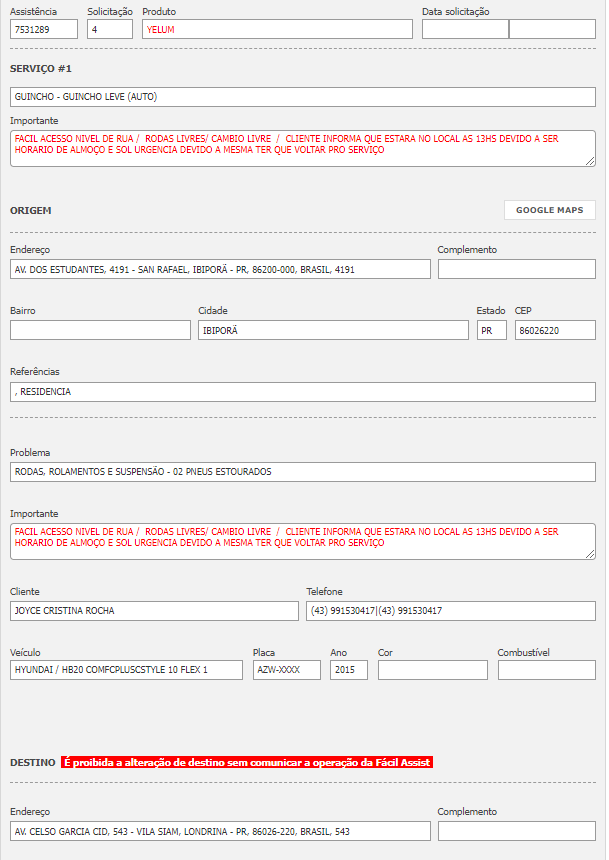This screenshot has height=860, width=609.
Task: Click the Combustível label
Action: [523, 652]
